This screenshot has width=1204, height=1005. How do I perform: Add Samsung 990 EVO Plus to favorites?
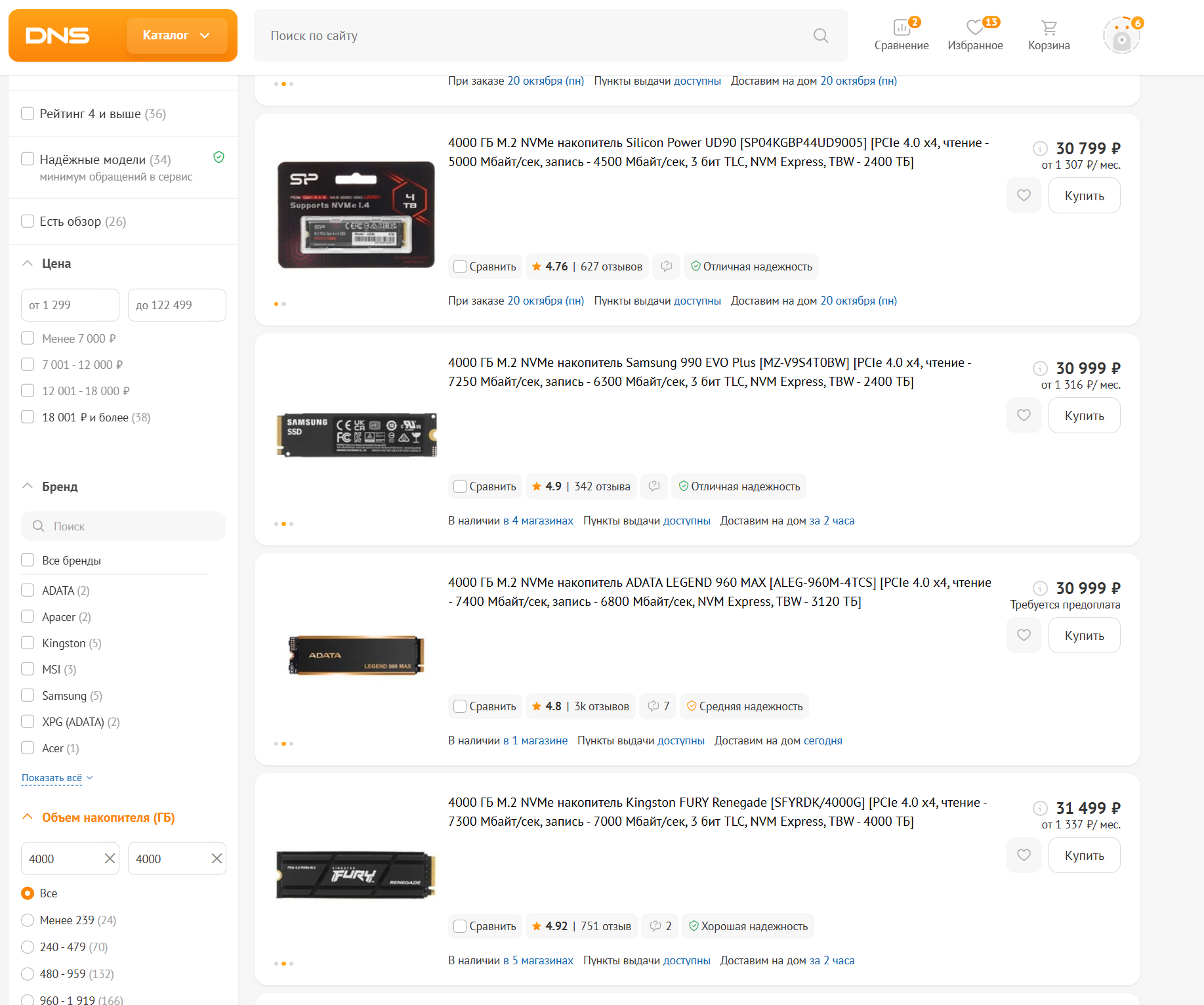click(x=1024, y=416)
